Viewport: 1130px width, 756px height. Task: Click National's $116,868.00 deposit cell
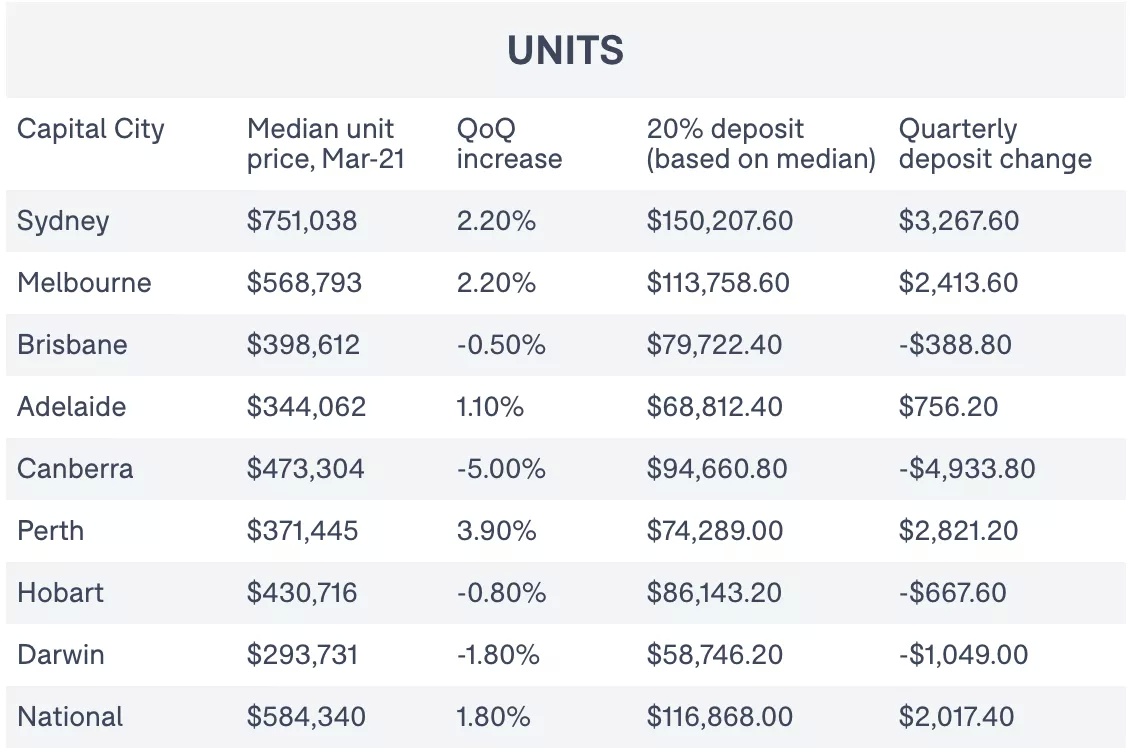click(719, 716)
